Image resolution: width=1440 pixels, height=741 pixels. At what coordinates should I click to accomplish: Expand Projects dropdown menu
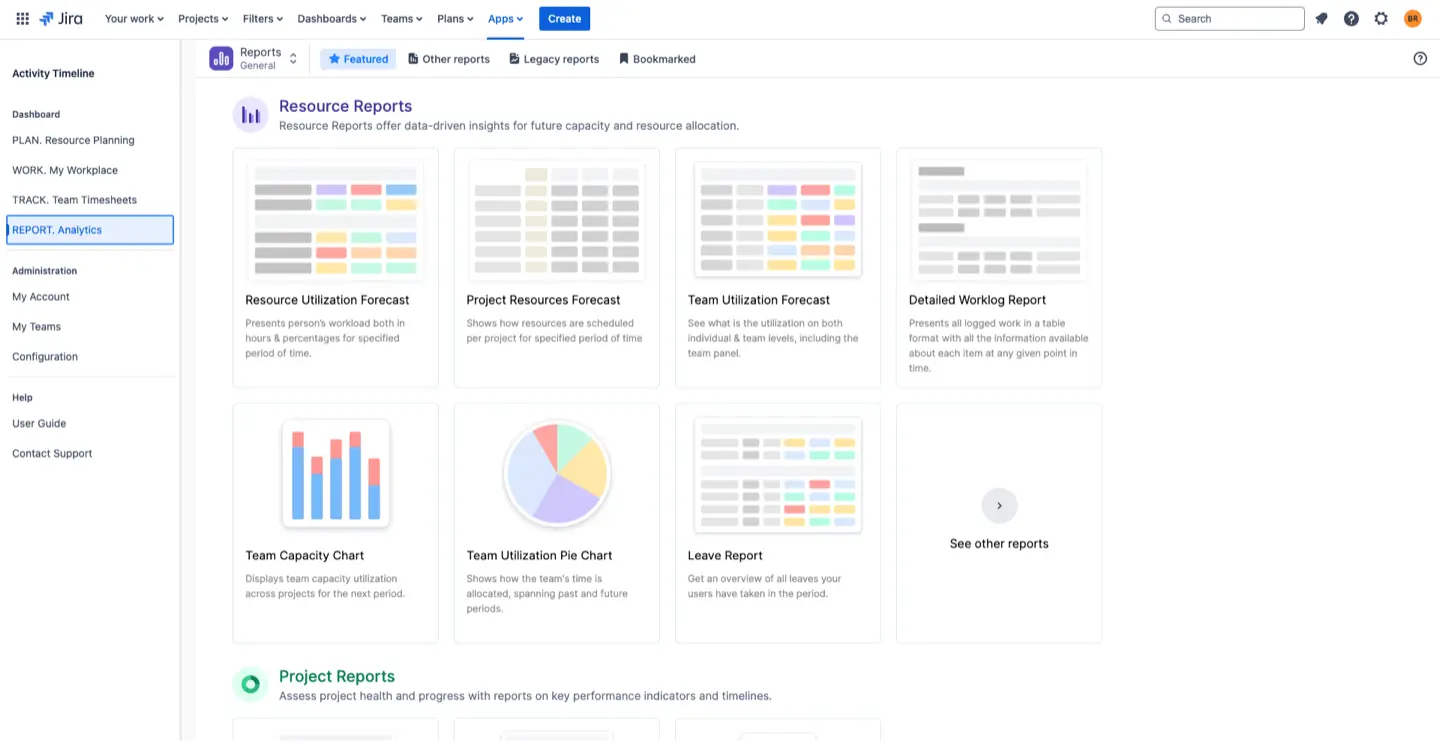click(203, 18)
